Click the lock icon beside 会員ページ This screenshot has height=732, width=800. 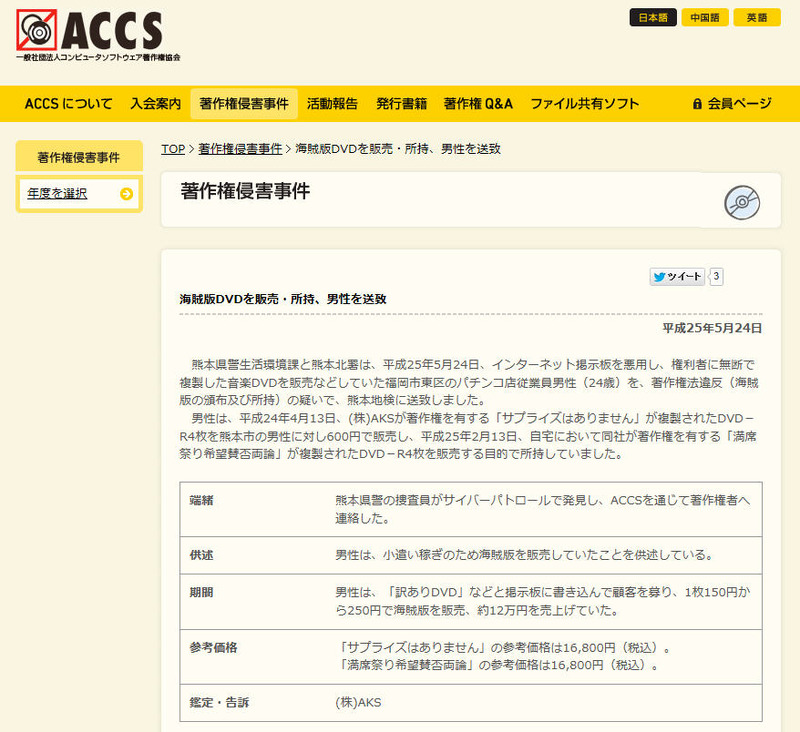pos(697,104)
